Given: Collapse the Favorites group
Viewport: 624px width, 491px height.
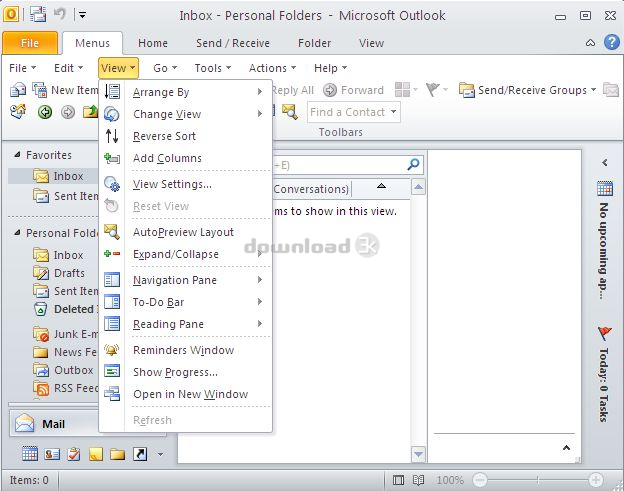Looking at the screenshot, I should 17,155.
